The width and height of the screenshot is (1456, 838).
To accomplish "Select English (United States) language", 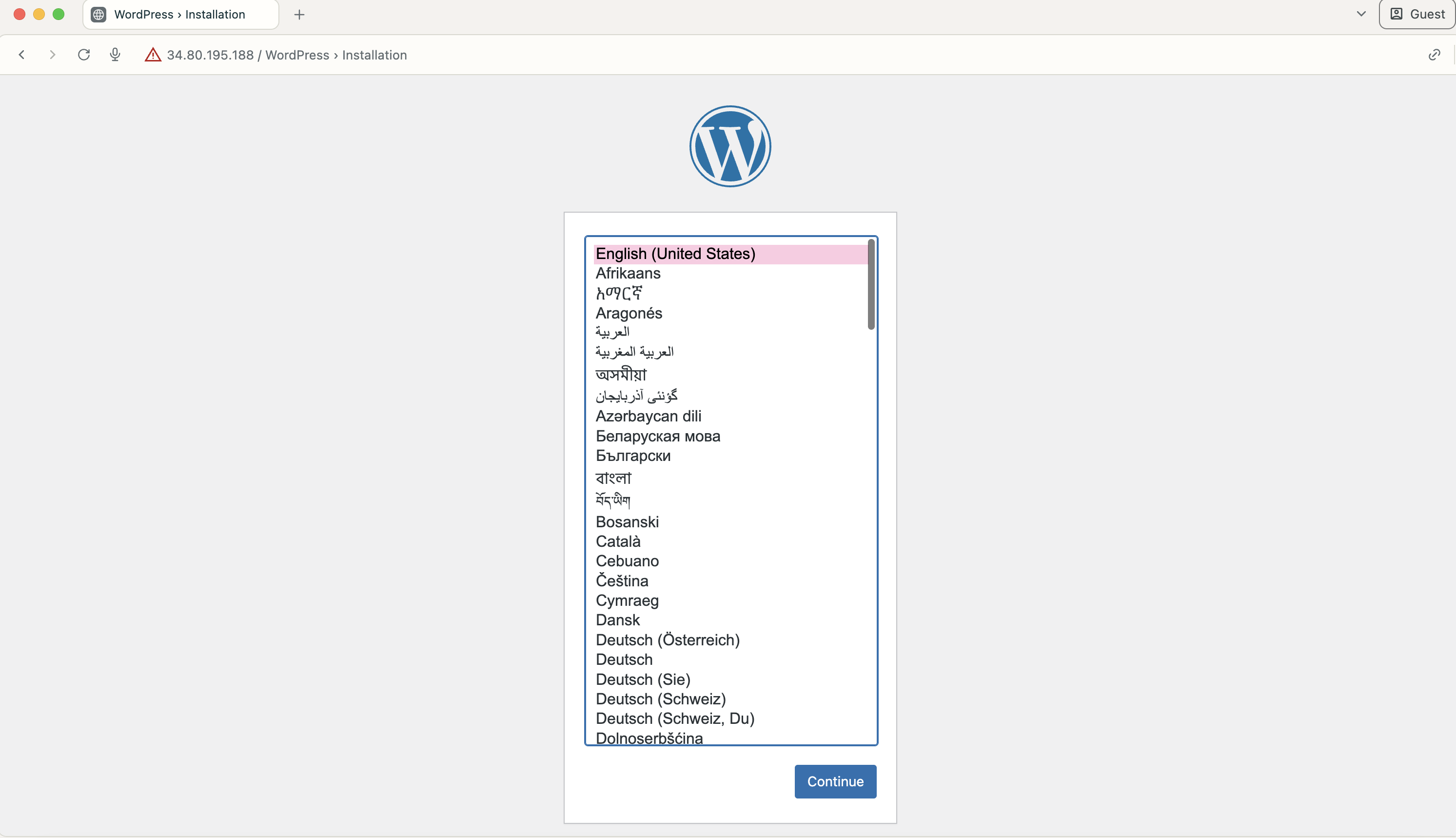I will pos(675,254).
